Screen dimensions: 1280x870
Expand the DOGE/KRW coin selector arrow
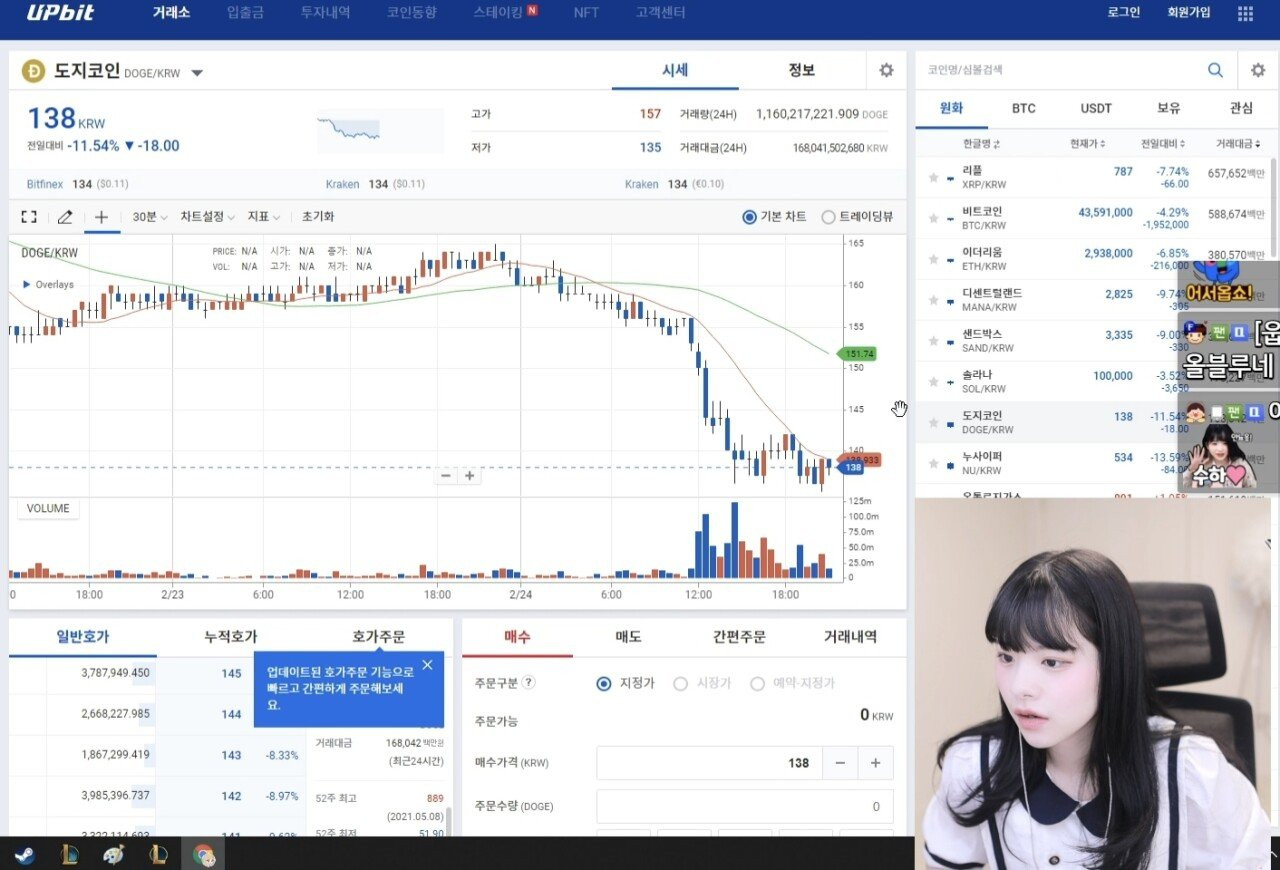point(197,73)
